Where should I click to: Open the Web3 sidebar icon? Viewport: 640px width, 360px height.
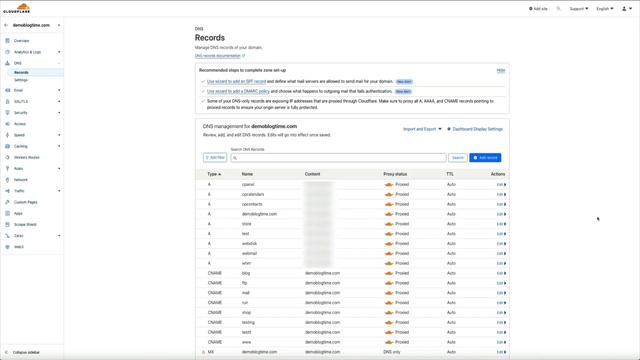(x=7, y=247)
